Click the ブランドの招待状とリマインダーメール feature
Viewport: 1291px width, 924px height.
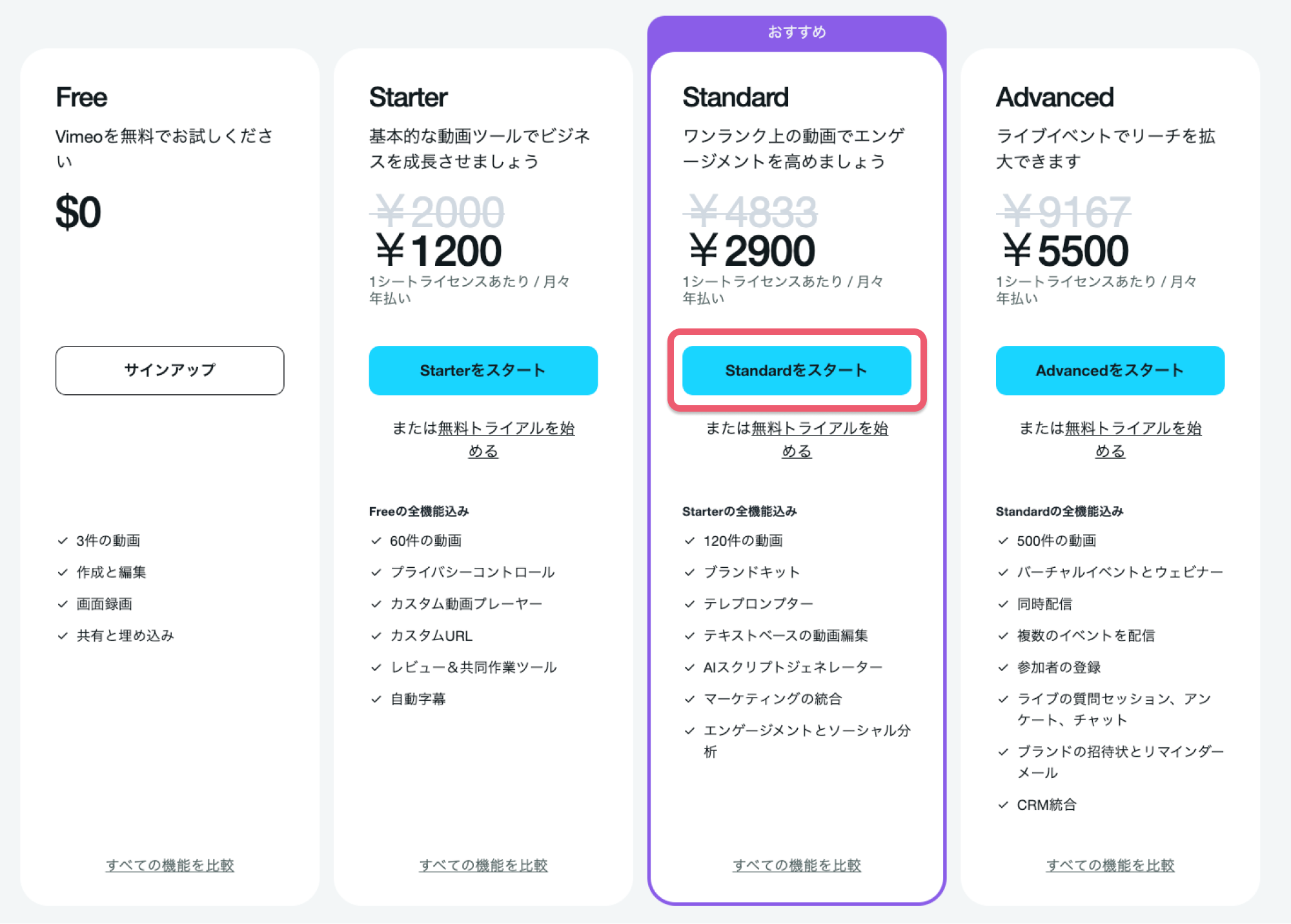click(1121, 762)
